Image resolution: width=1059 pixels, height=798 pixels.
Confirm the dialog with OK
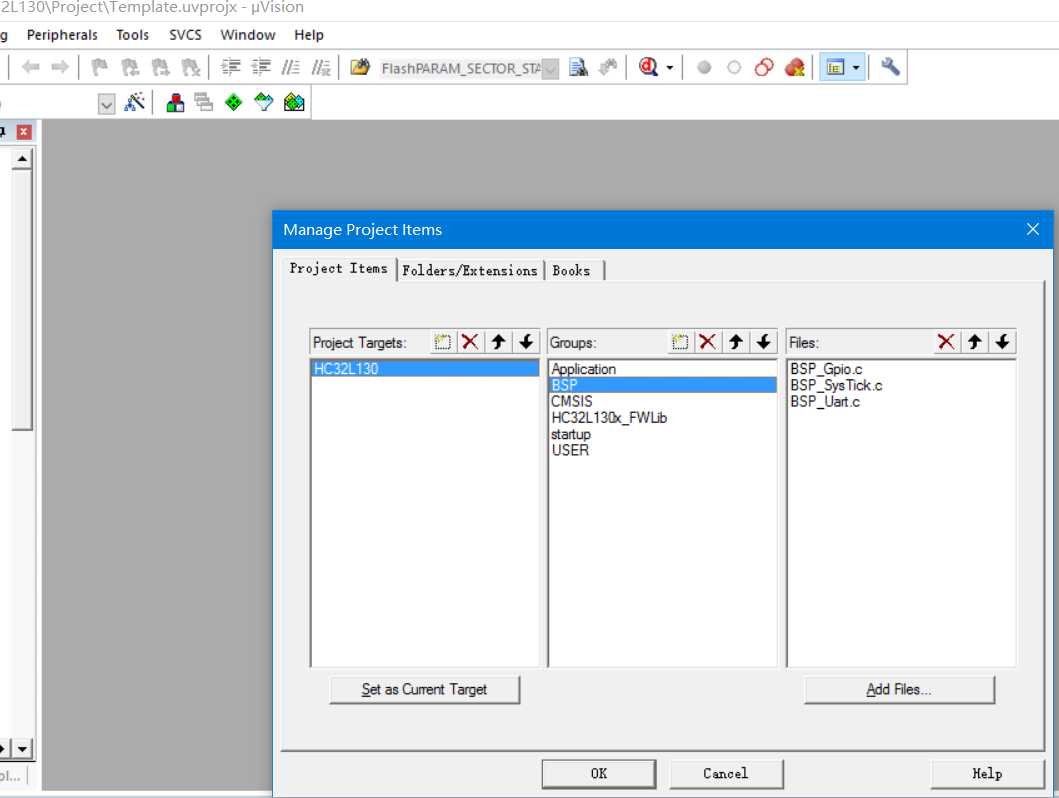pos(598,774)
